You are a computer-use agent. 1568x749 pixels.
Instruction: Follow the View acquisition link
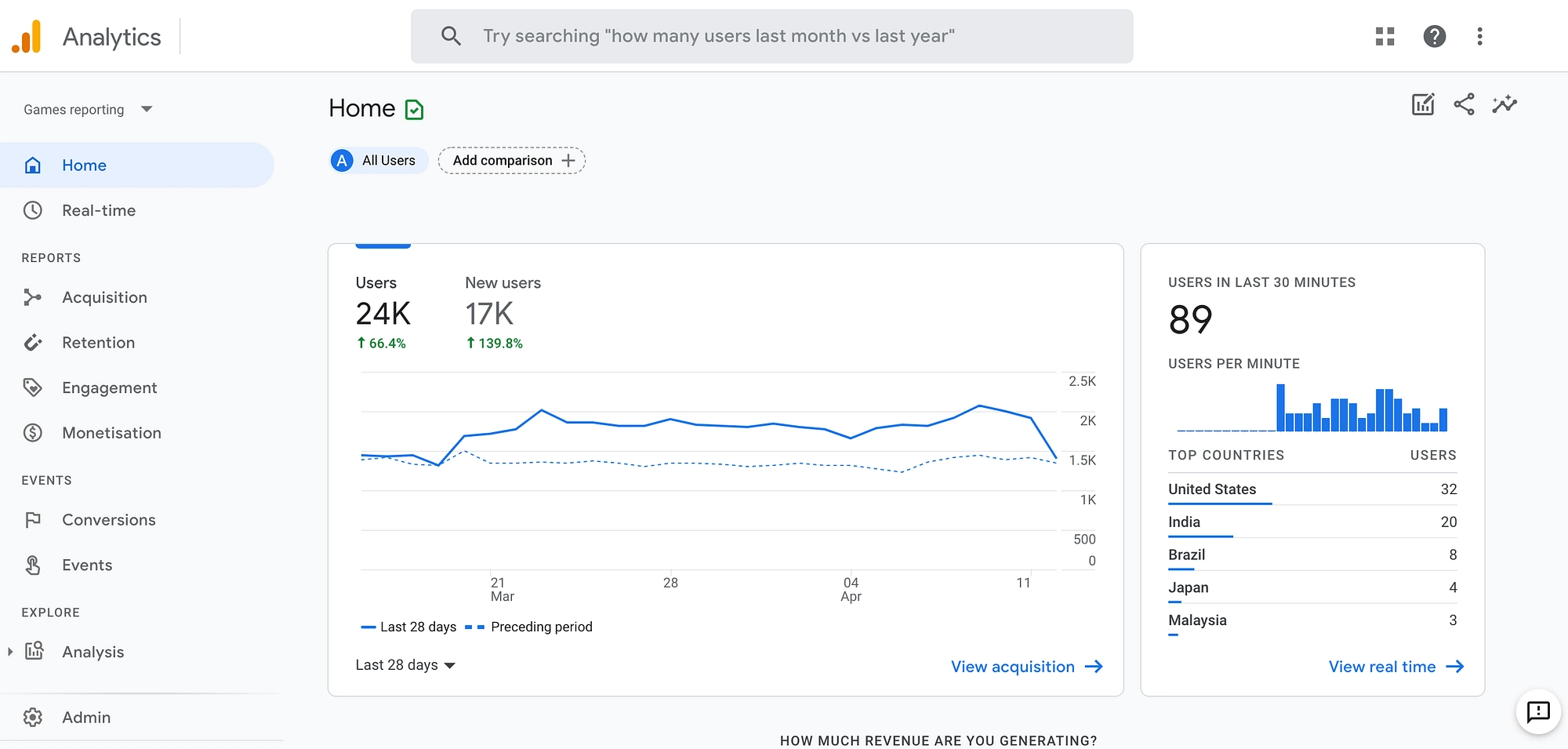coord(1026,667)
